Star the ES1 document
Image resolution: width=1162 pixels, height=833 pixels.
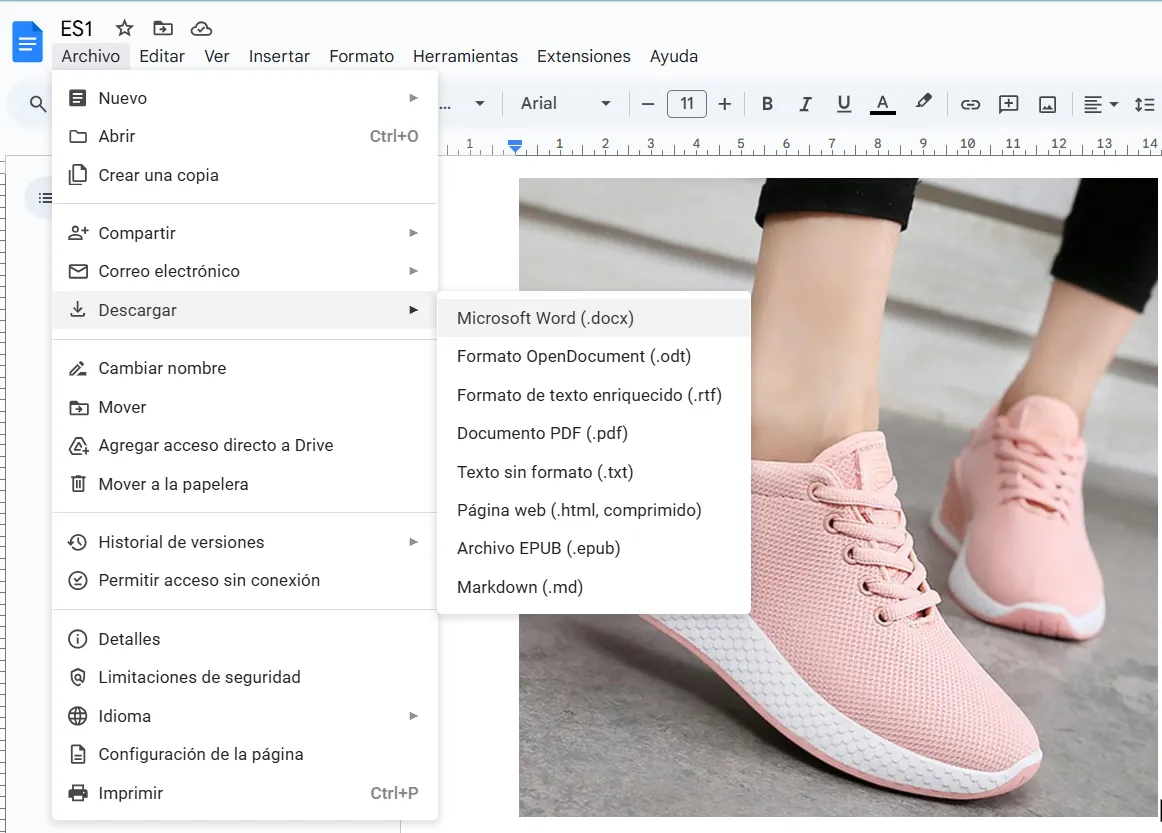coord(125,28)
